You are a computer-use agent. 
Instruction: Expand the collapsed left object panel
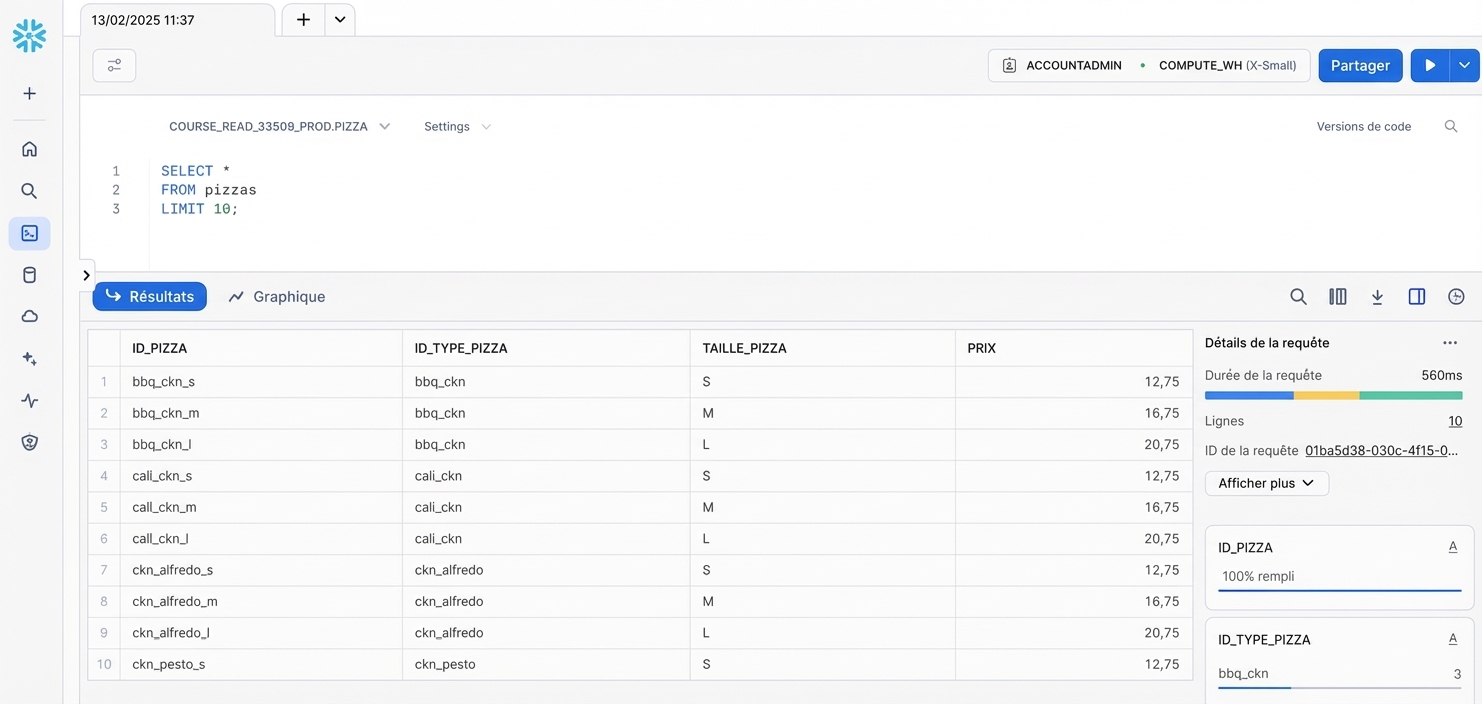coord(87,275)
